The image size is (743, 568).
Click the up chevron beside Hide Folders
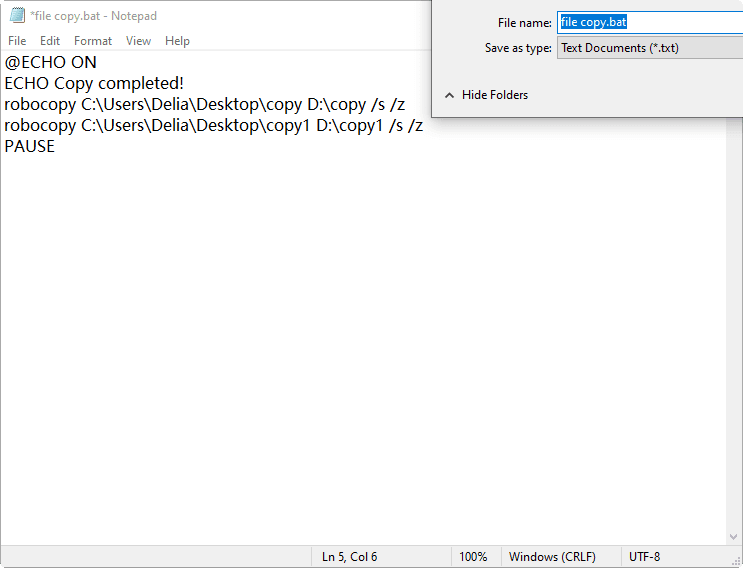click(x=449, y=95)
